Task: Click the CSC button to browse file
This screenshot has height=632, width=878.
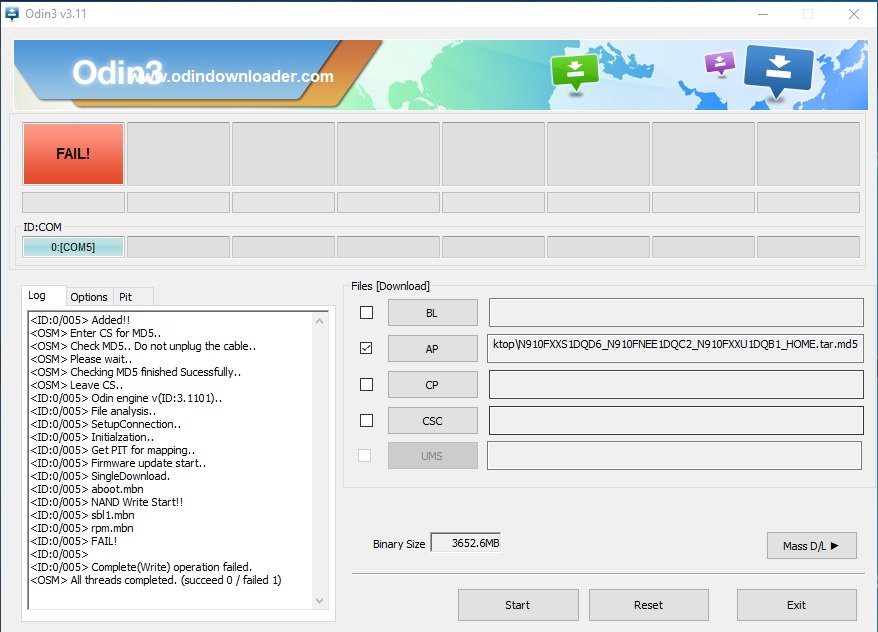Action: (x=432, y=421)
